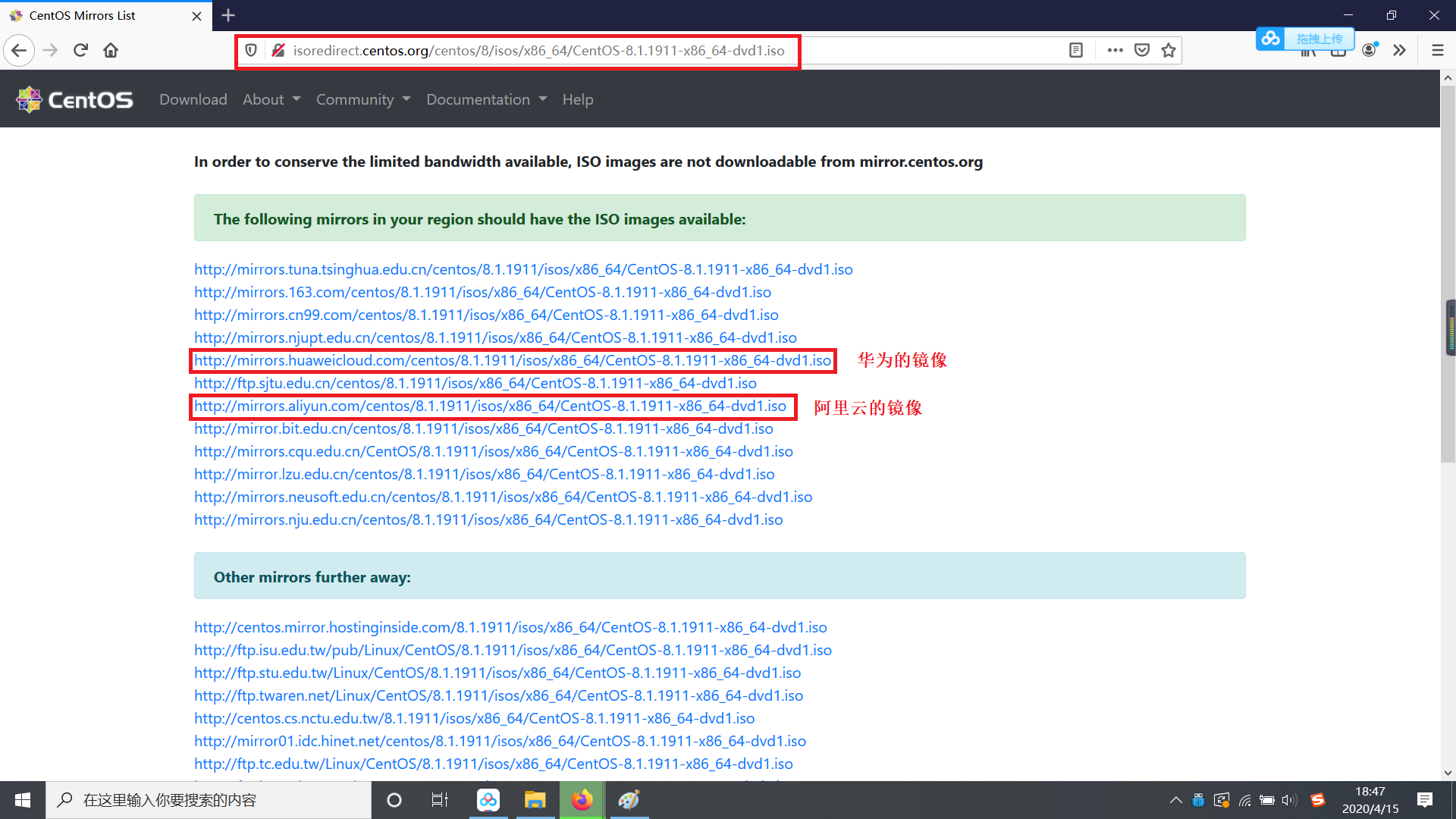Click scrollbar down arrow
The width and height of the screenshot is (1456, 819).
[x=1448, y=773]
